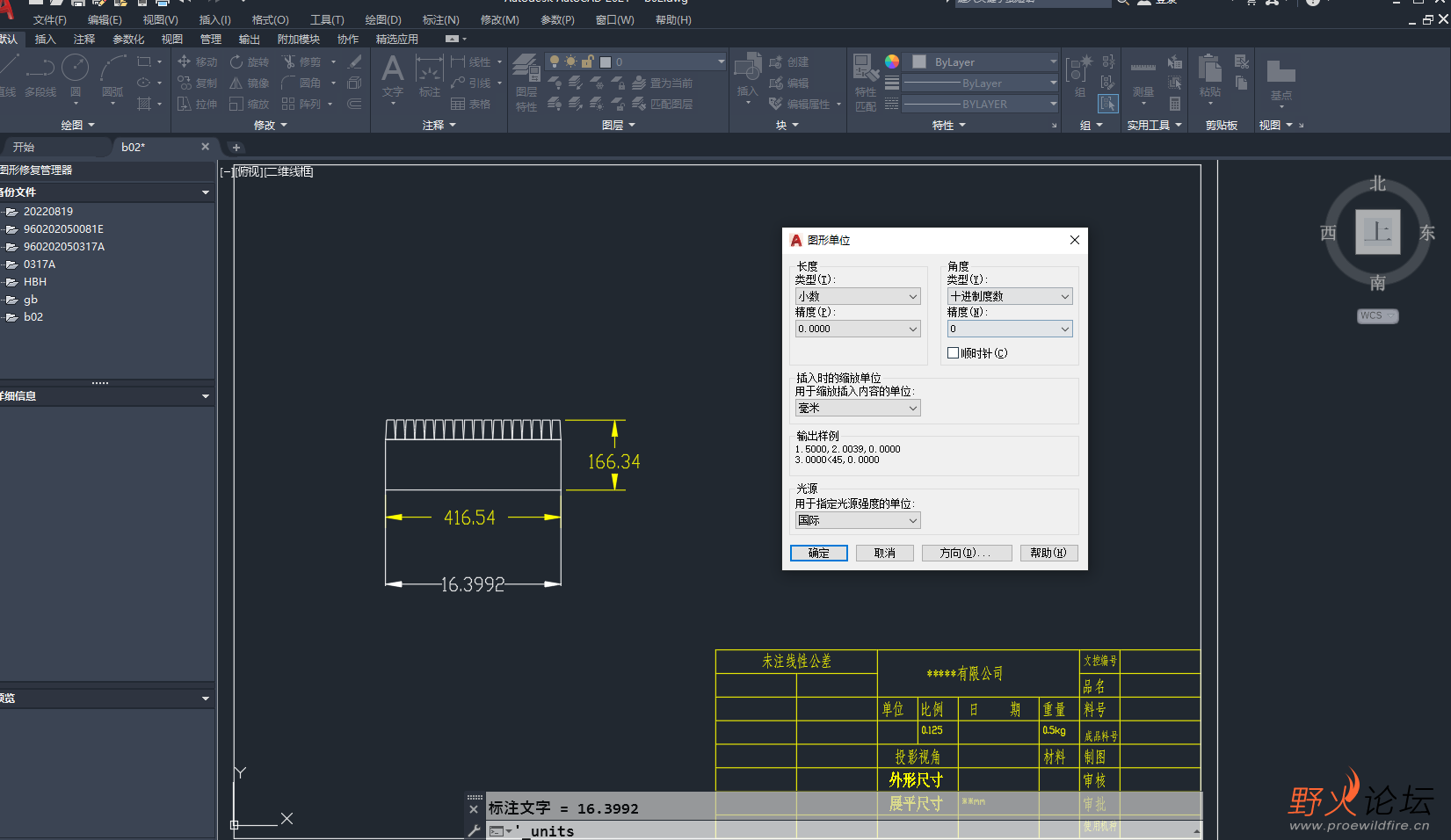Open the File (文件) menu
The image size is (1451, 840).
pos(49,19)
